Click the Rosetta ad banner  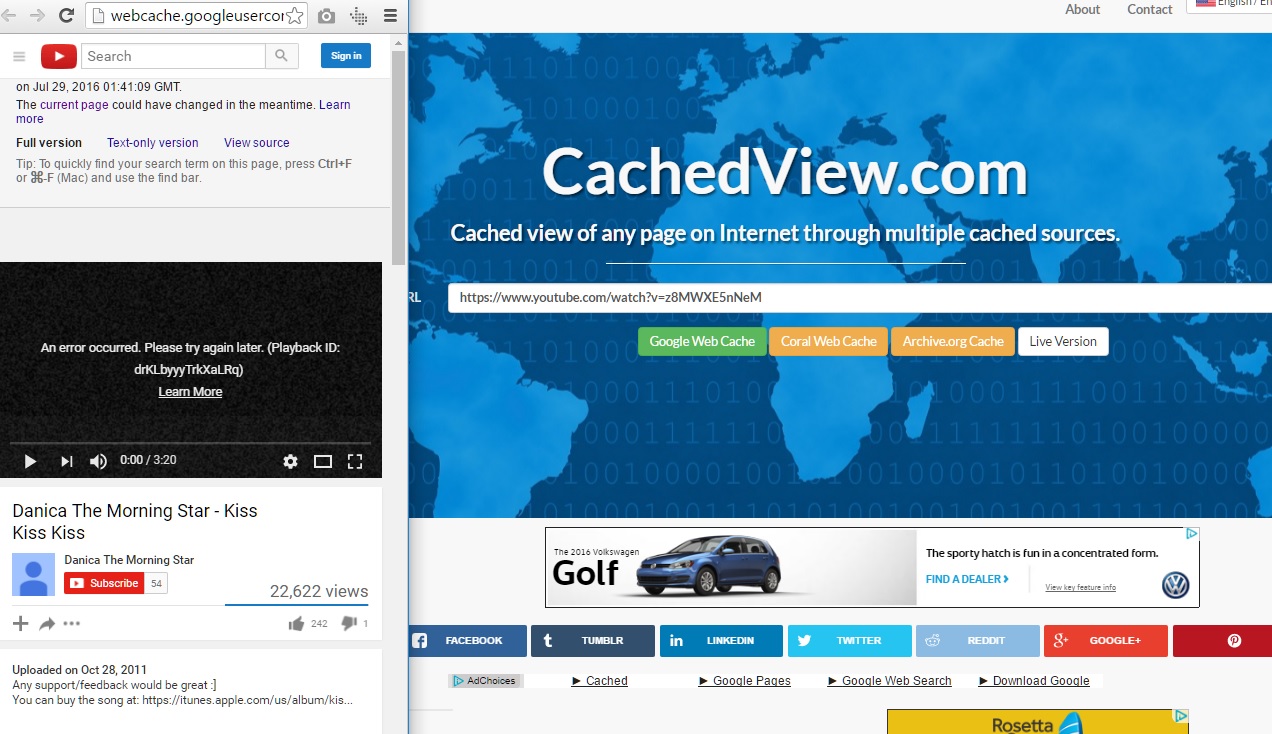click(x=1037, y=722)
